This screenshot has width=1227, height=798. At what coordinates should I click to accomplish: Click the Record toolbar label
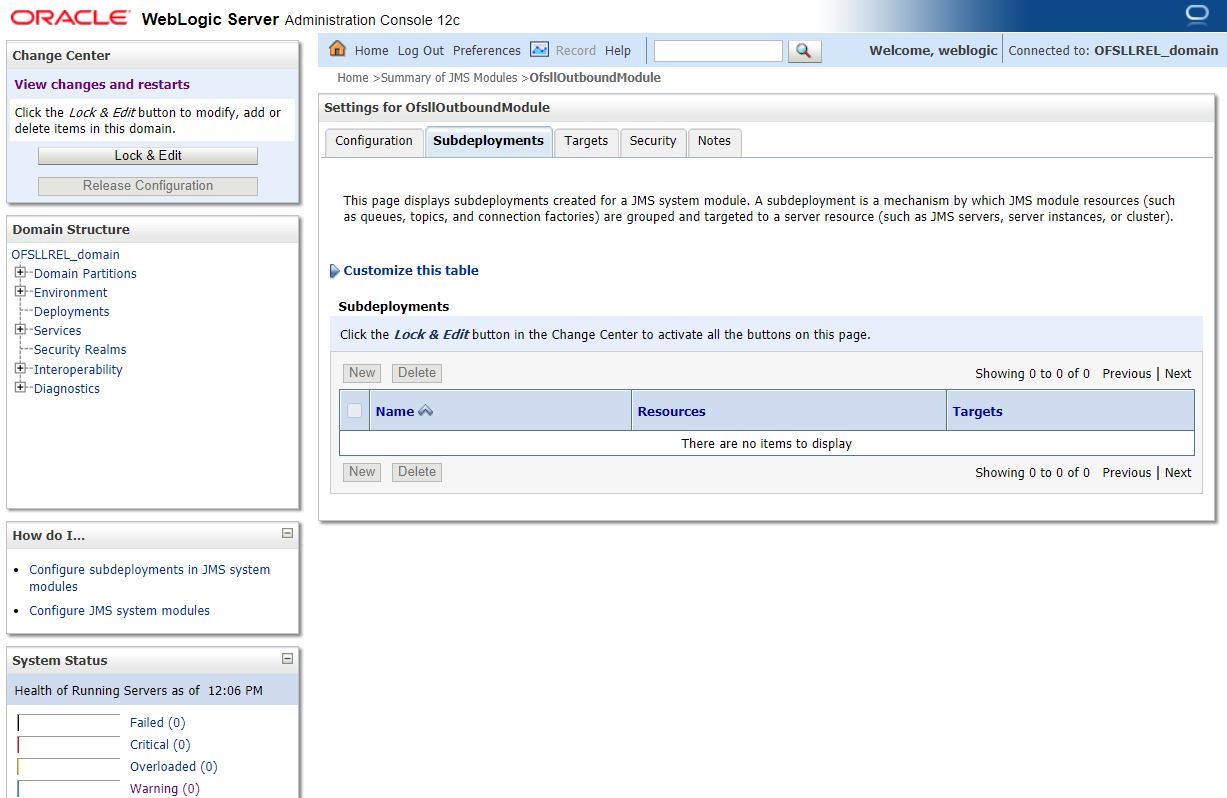point(576,51)
